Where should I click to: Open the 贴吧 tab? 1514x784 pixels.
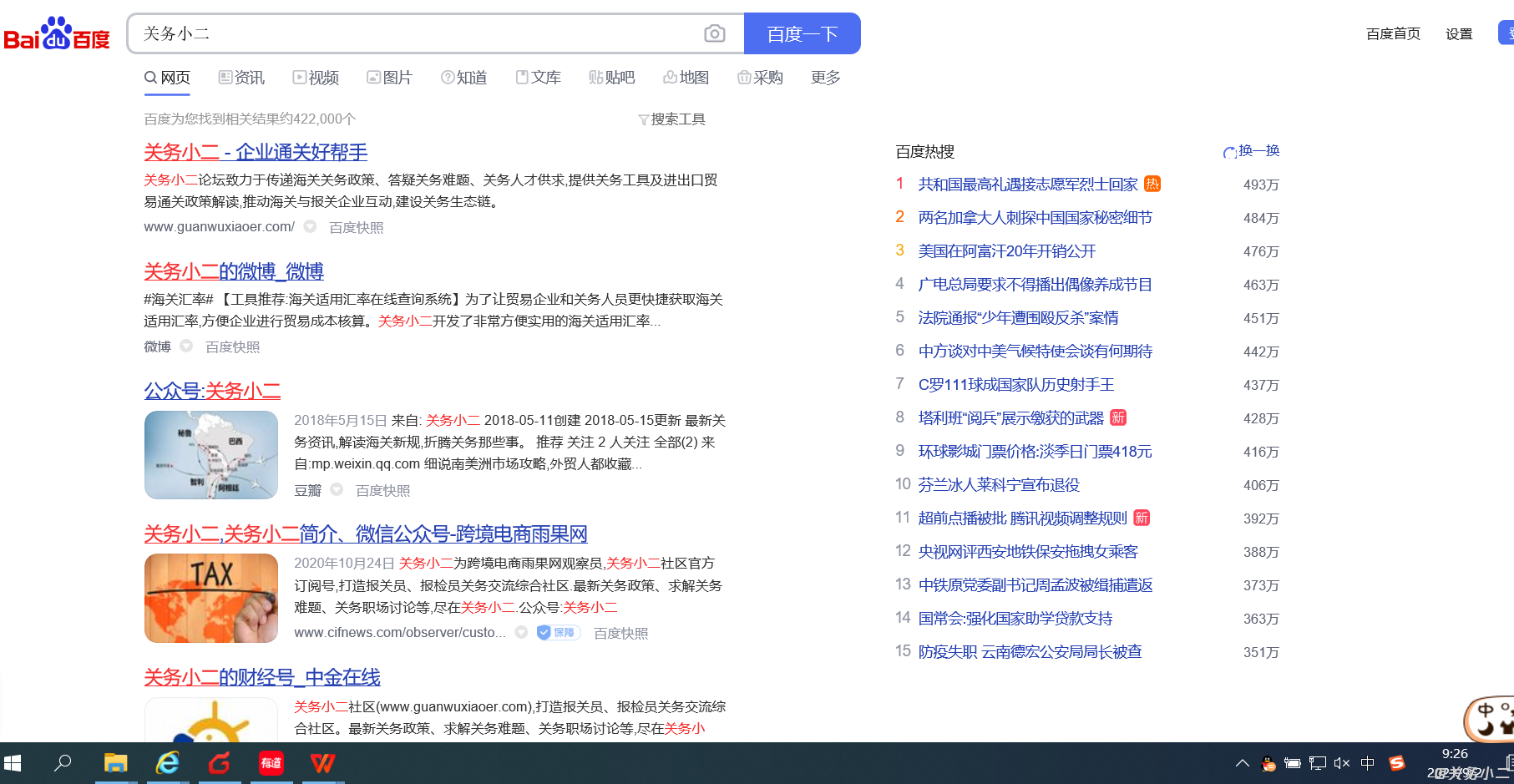(x=612, y=78)
